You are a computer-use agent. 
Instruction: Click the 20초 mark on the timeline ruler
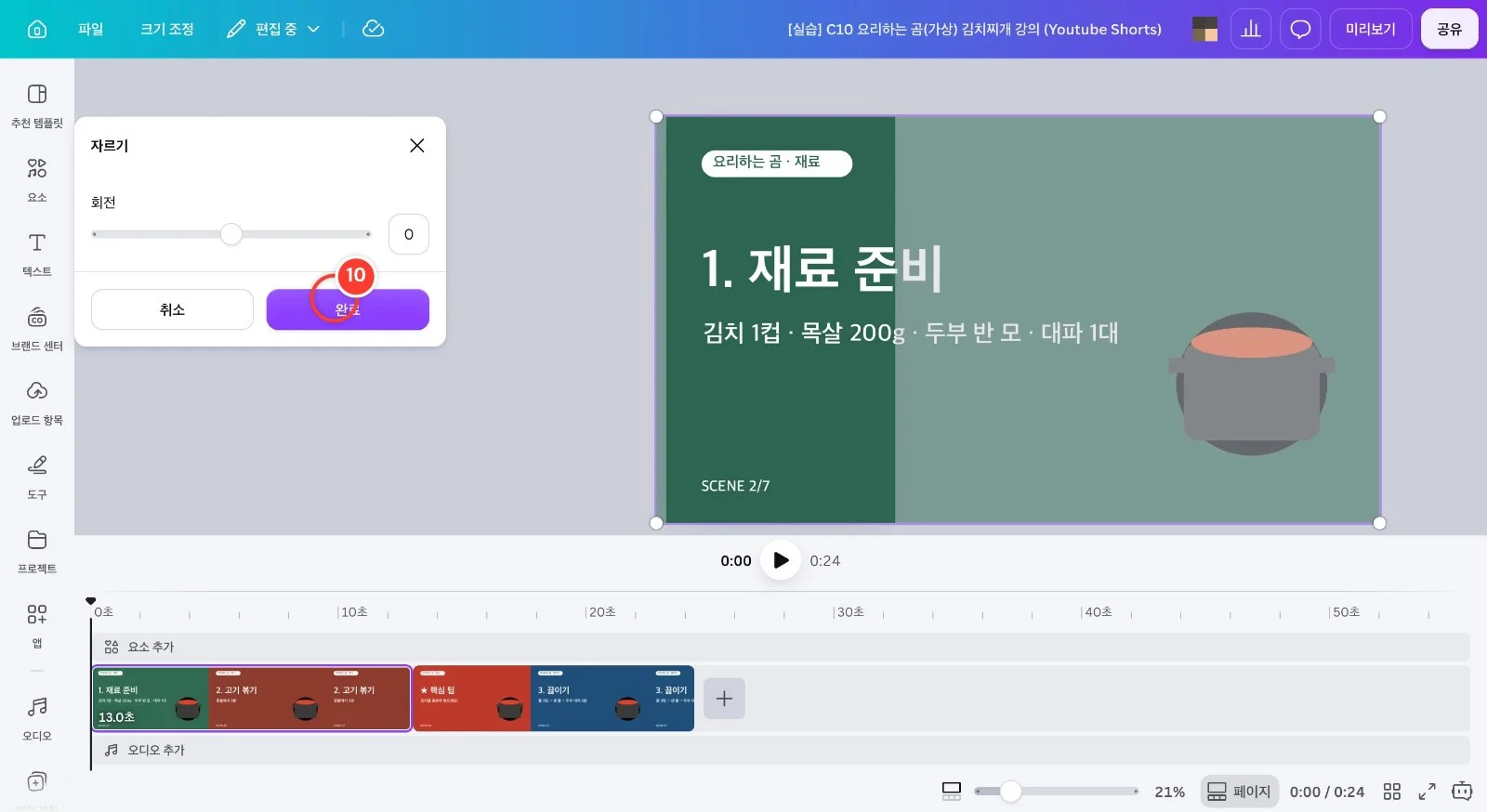click(602, 612)
